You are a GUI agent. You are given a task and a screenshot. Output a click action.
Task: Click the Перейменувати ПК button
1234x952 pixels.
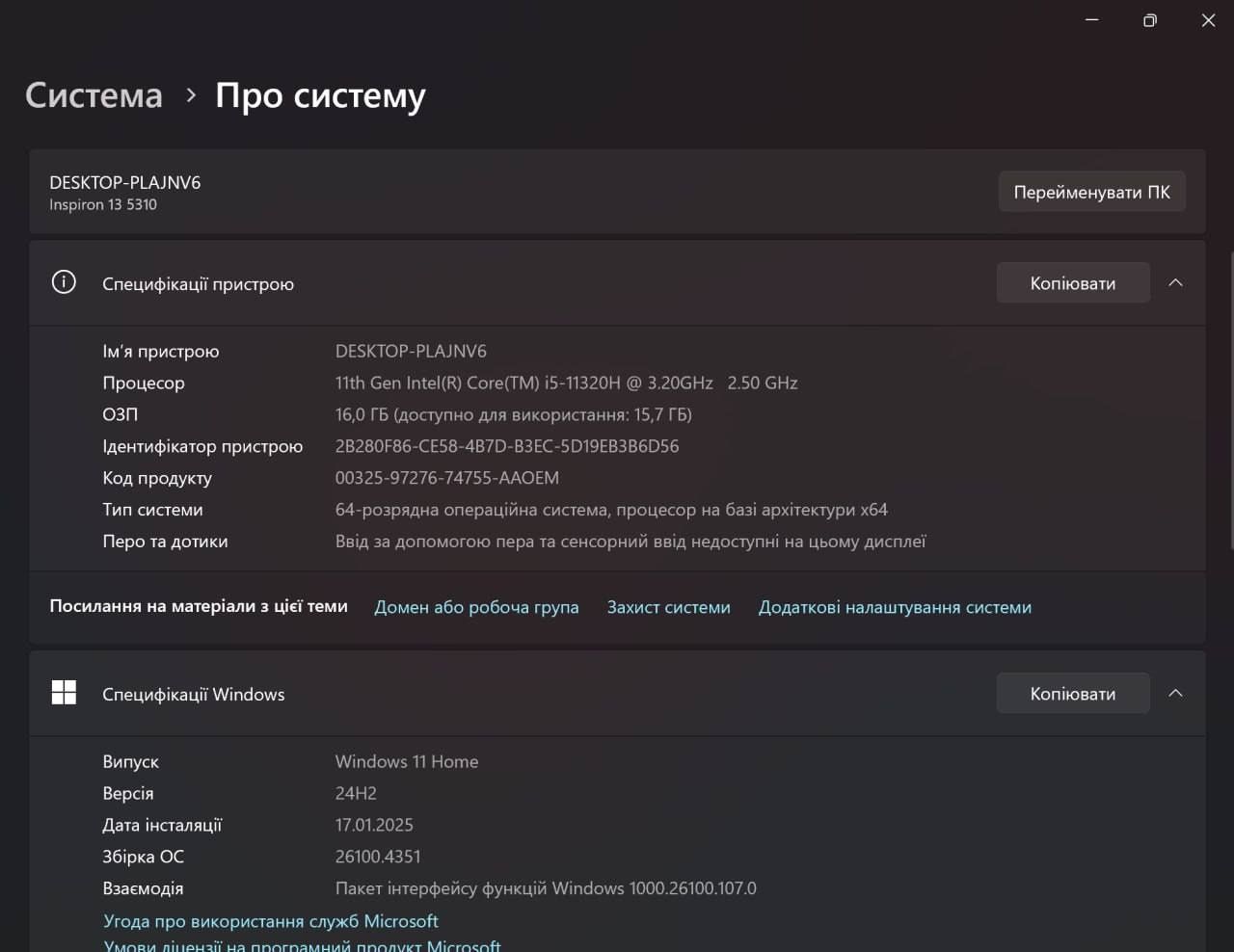[1091, 192]
